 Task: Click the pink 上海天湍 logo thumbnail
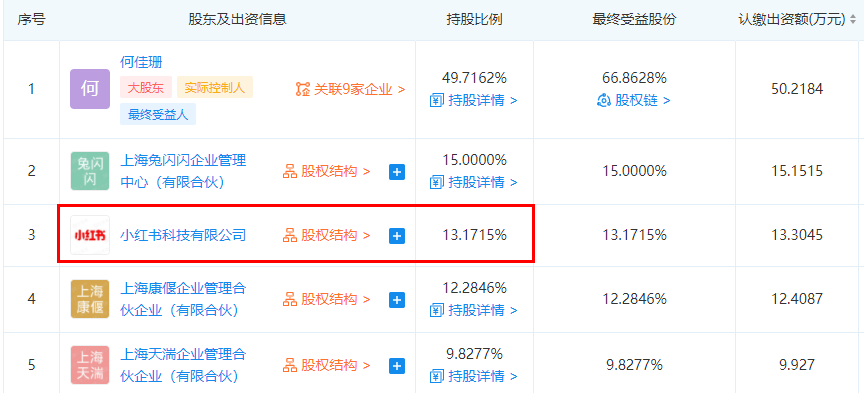tap(90, 365)
